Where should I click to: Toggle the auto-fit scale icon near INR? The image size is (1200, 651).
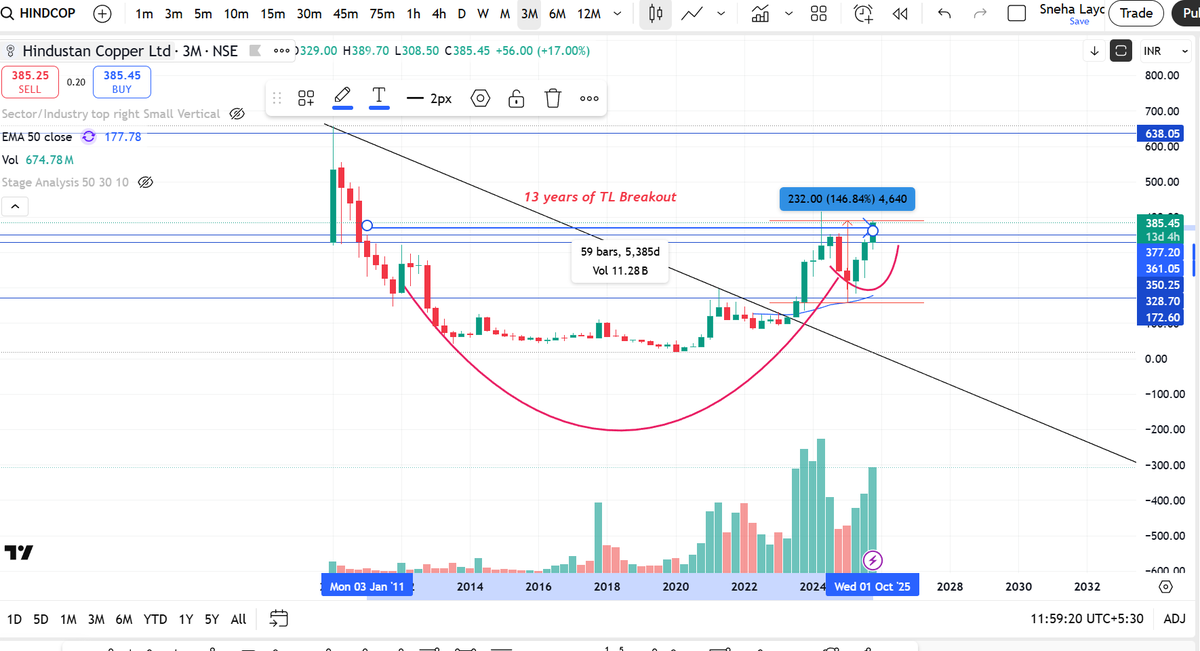point(1121,51)
